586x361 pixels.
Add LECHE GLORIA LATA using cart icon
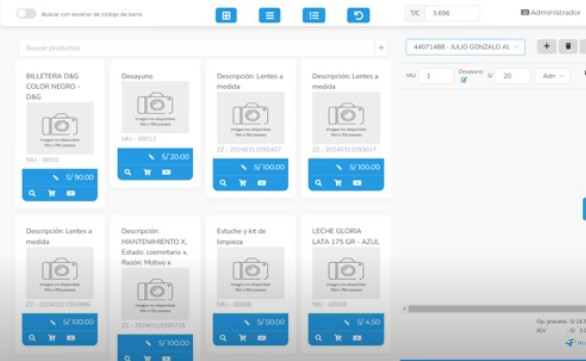338,338
